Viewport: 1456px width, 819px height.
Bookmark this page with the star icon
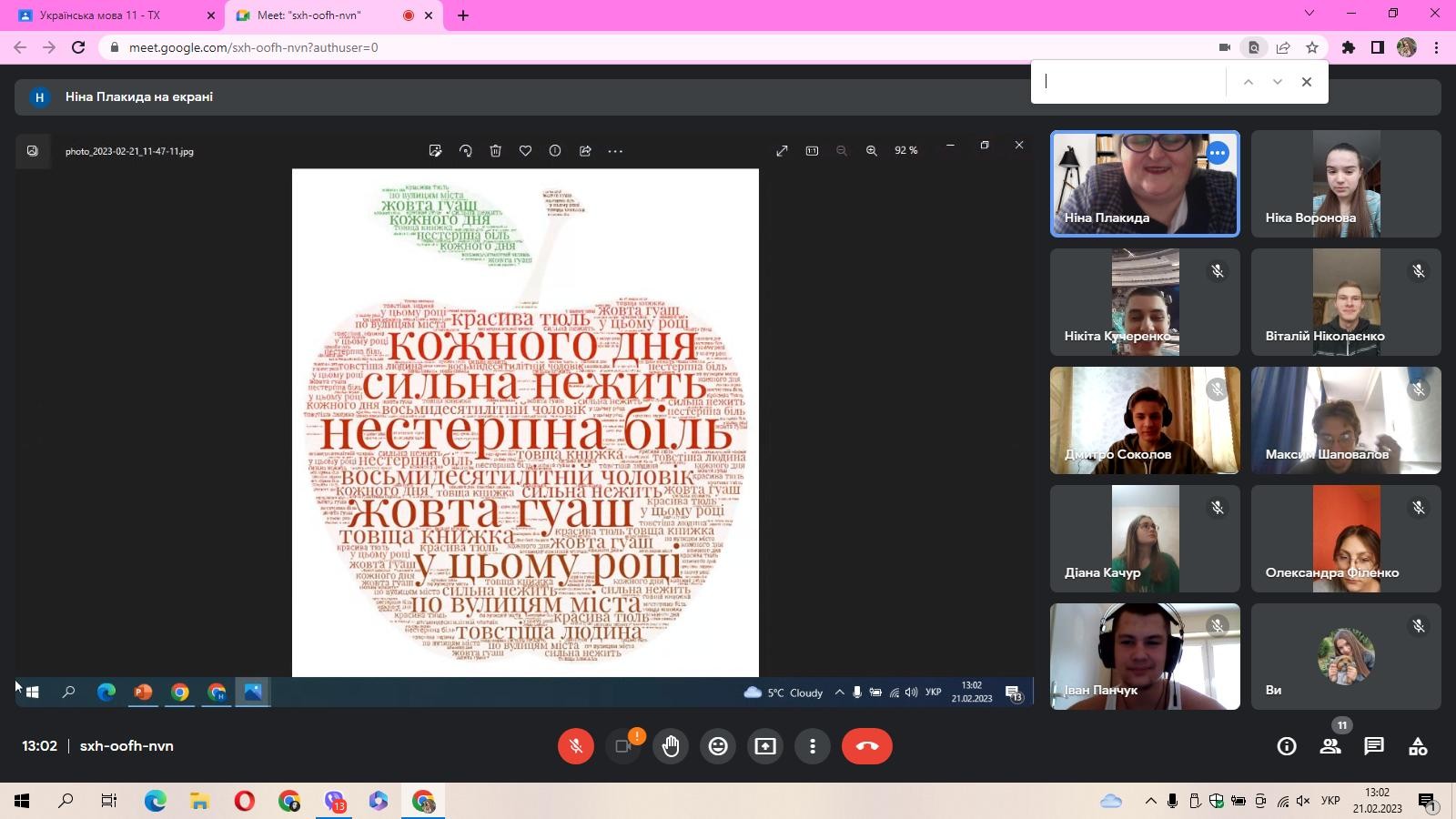(x=1312, y=47)
